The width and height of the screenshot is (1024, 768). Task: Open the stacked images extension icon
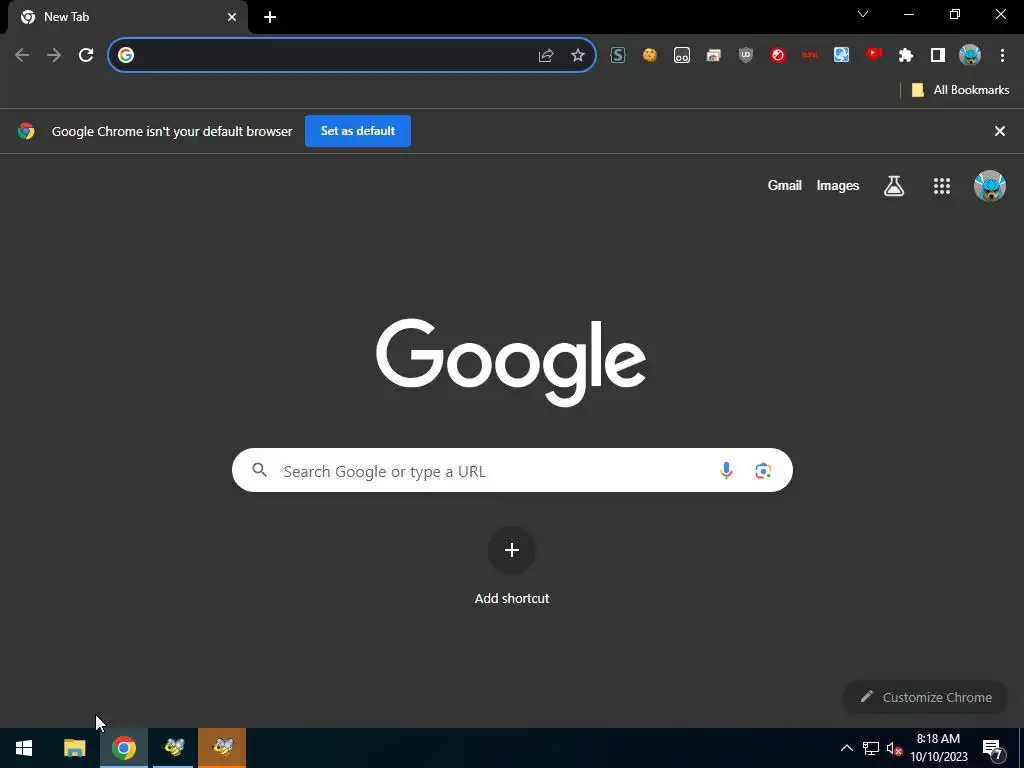click(x=713, y=56)
